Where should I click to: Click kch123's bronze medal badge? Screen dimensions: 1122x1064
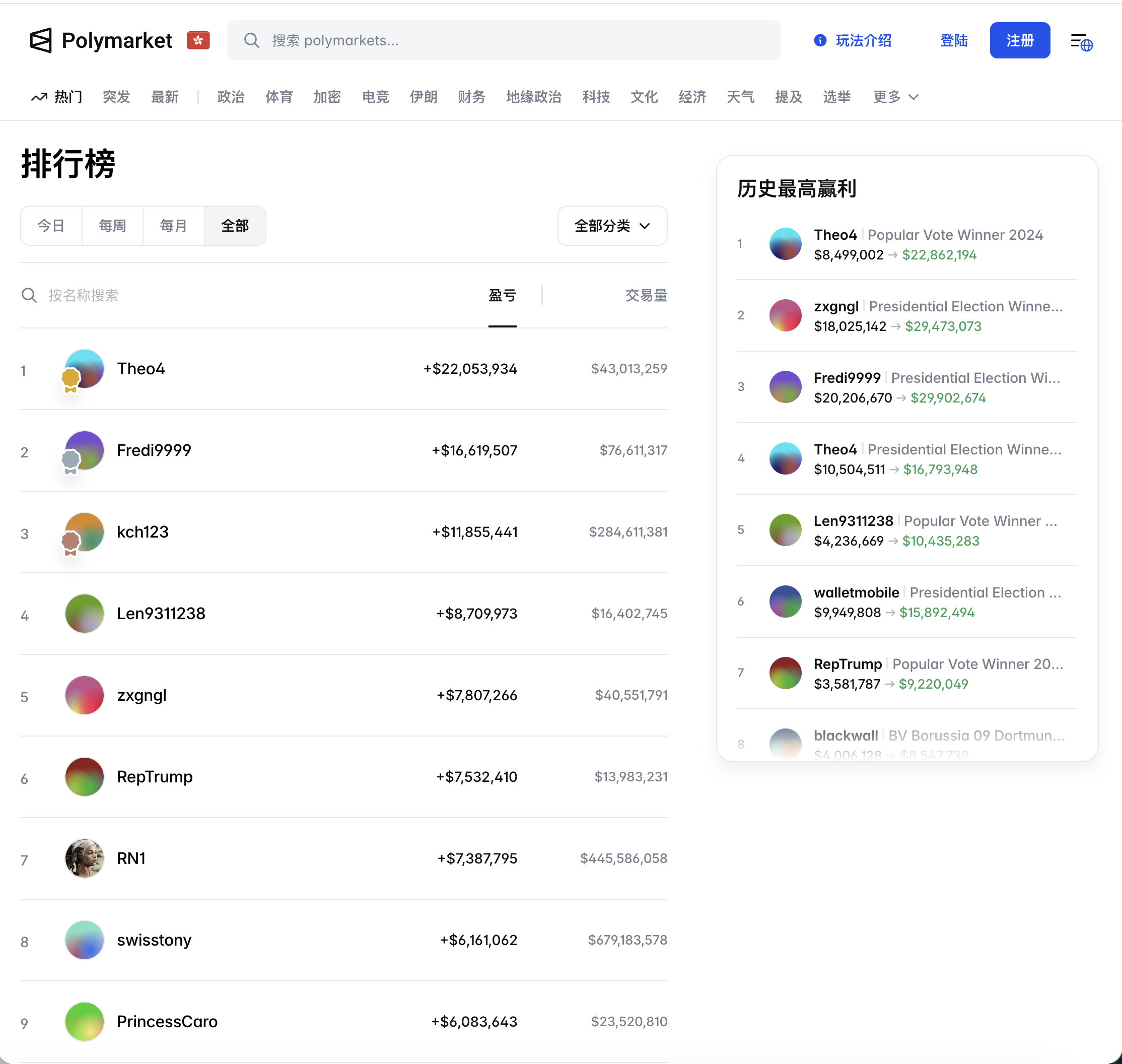(71, 543)
